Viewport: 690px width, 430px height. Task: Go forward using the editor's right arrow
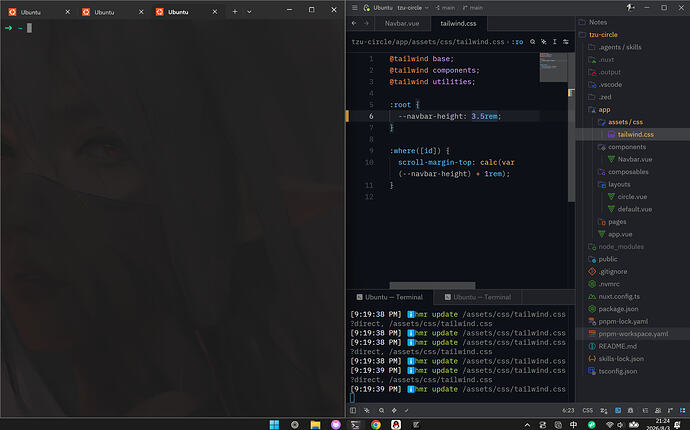366,23
